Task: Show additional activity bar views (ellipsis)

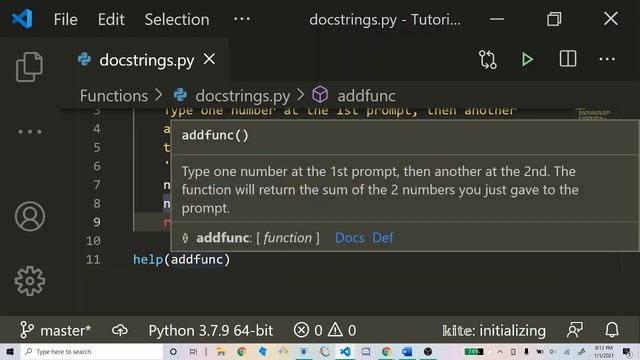Action: coord(29,132)
